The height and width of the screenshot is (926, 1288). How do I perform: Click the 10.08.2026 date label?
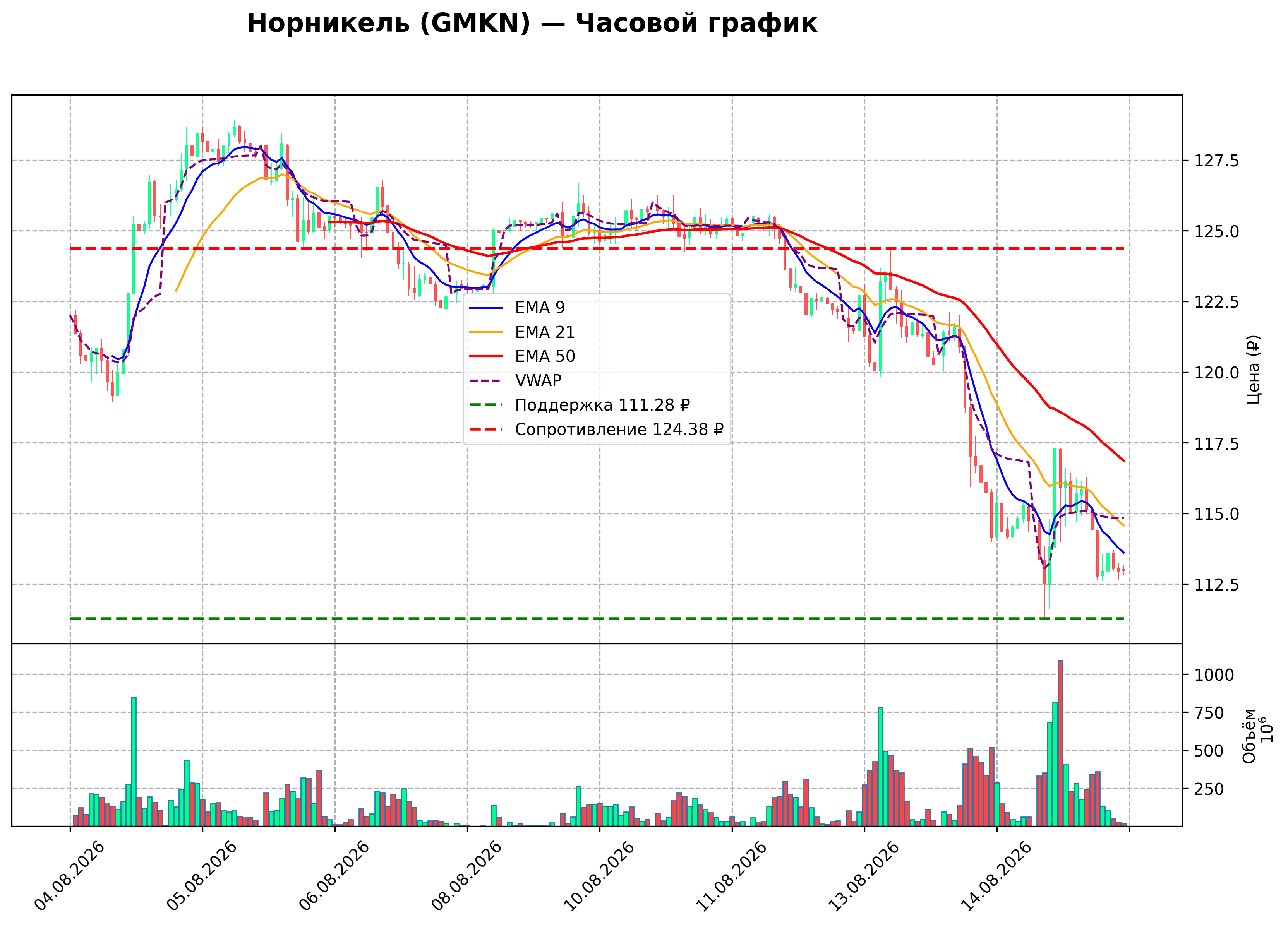(x=599, y=876)
